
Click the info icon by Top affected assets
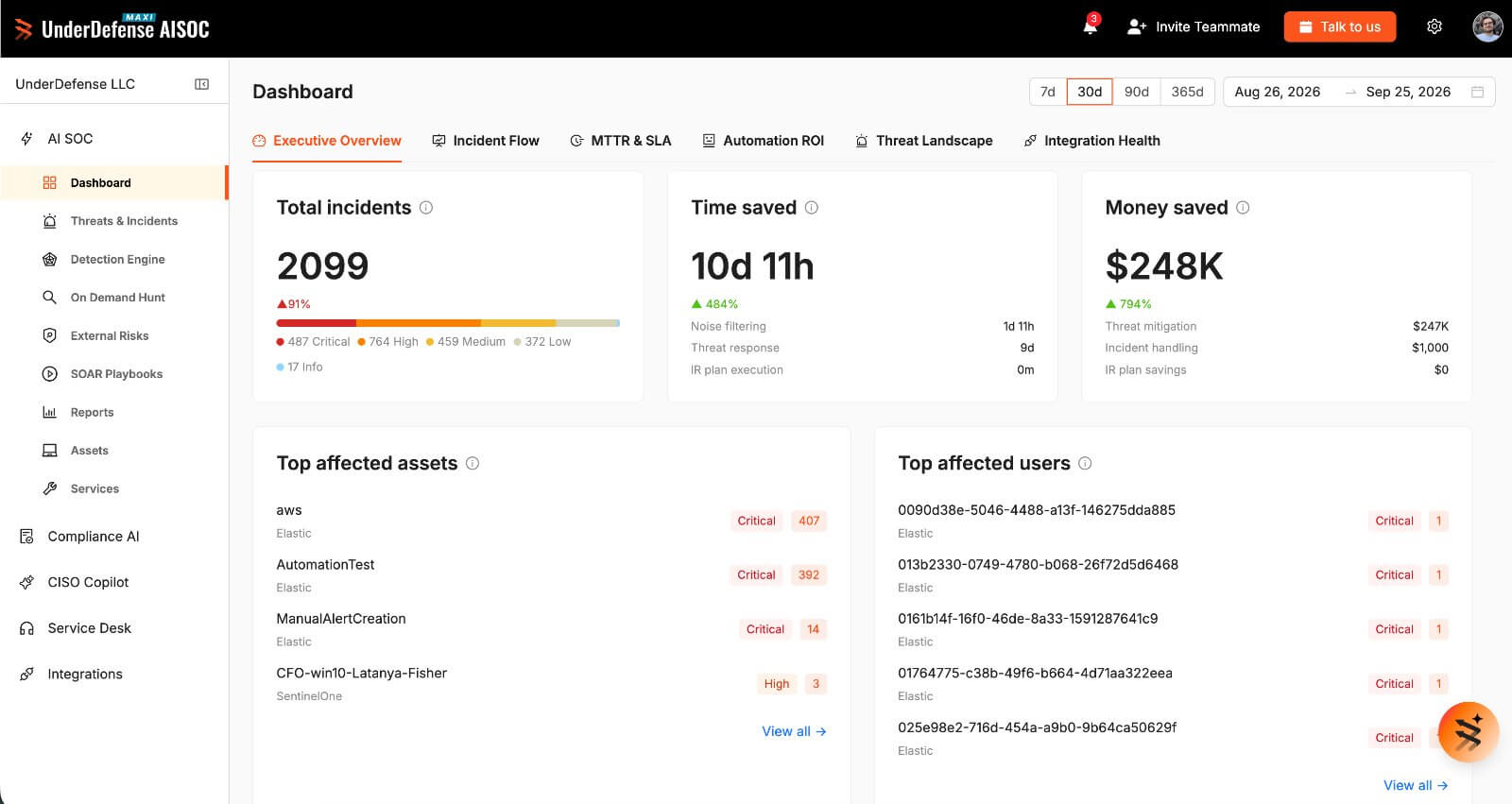(x=472, y=463)
